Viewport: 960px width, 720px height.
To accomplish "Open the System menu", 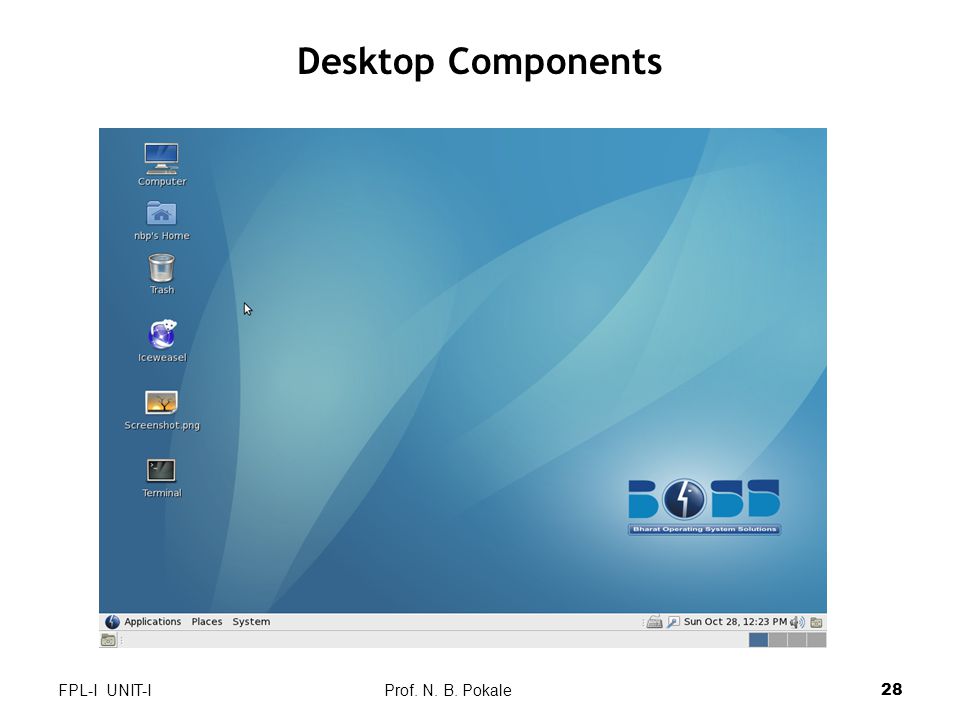I will point(251,621).
